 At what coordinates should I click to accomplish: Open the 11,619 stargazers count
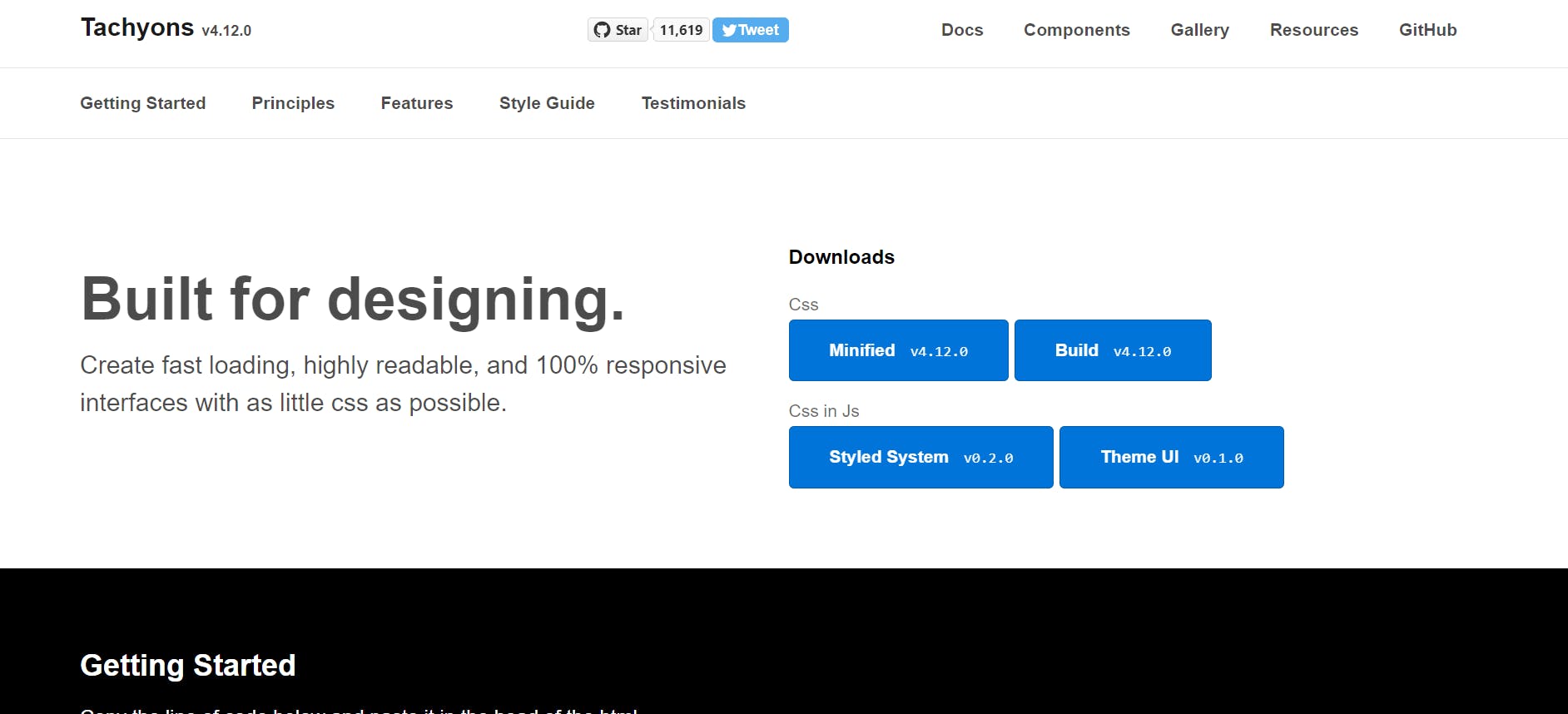pyautogui.click(x=682, y=30)
